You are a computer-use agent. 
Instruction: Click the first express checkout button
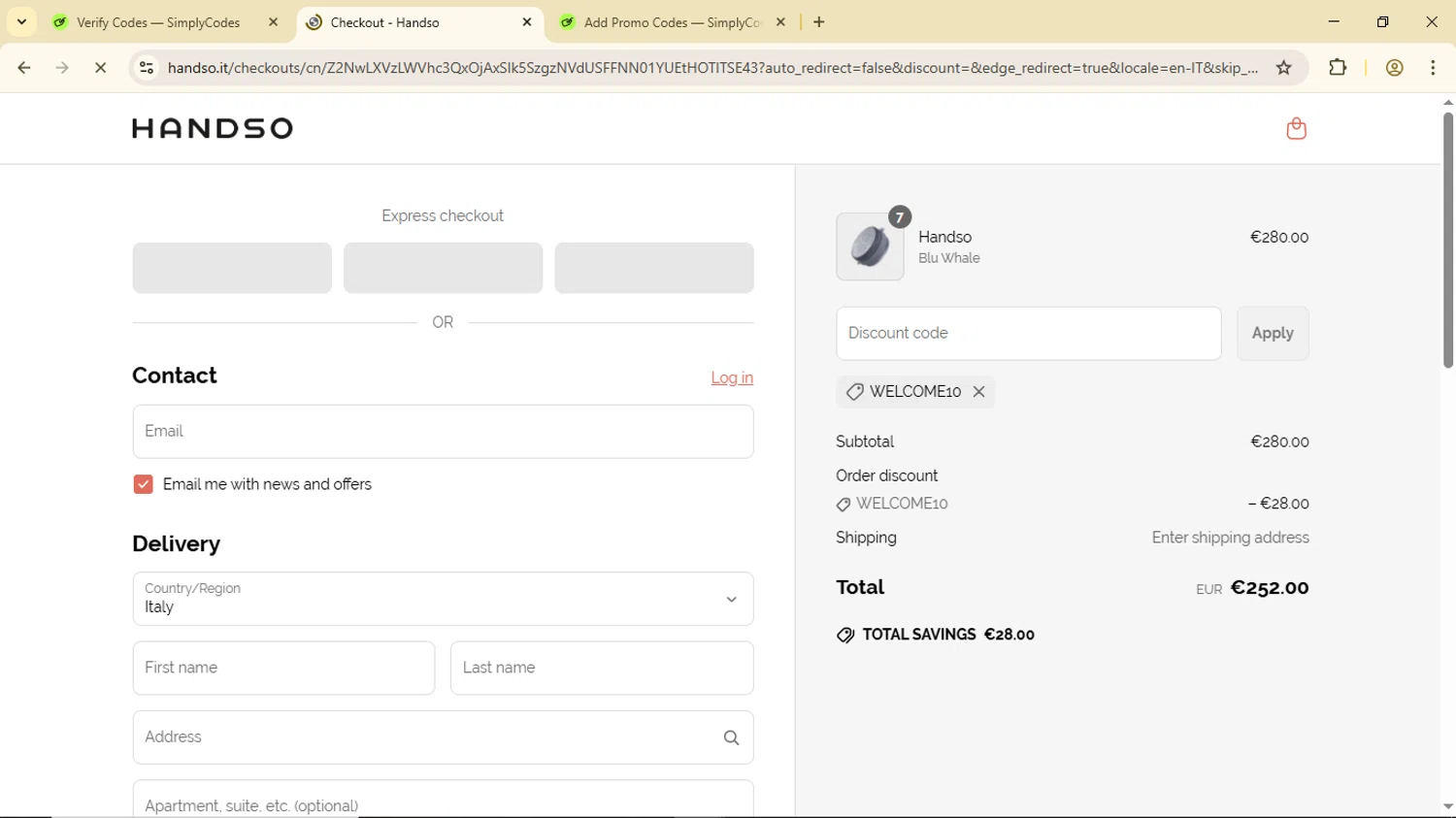pos(232,268)
